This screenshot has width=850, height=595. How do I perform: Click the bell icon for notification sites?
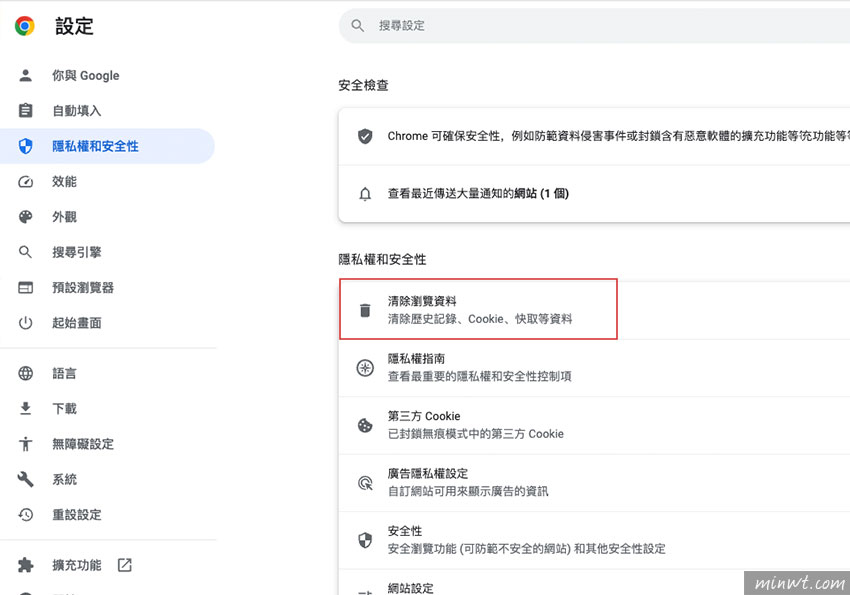point(365,193)
